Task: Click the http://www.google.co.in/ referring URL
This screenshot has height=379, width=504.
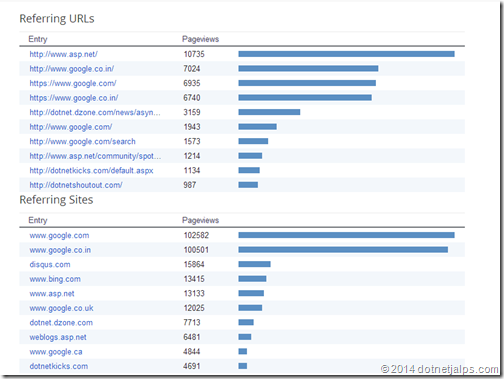Action: pyautogui.click(x=72, y=69)
